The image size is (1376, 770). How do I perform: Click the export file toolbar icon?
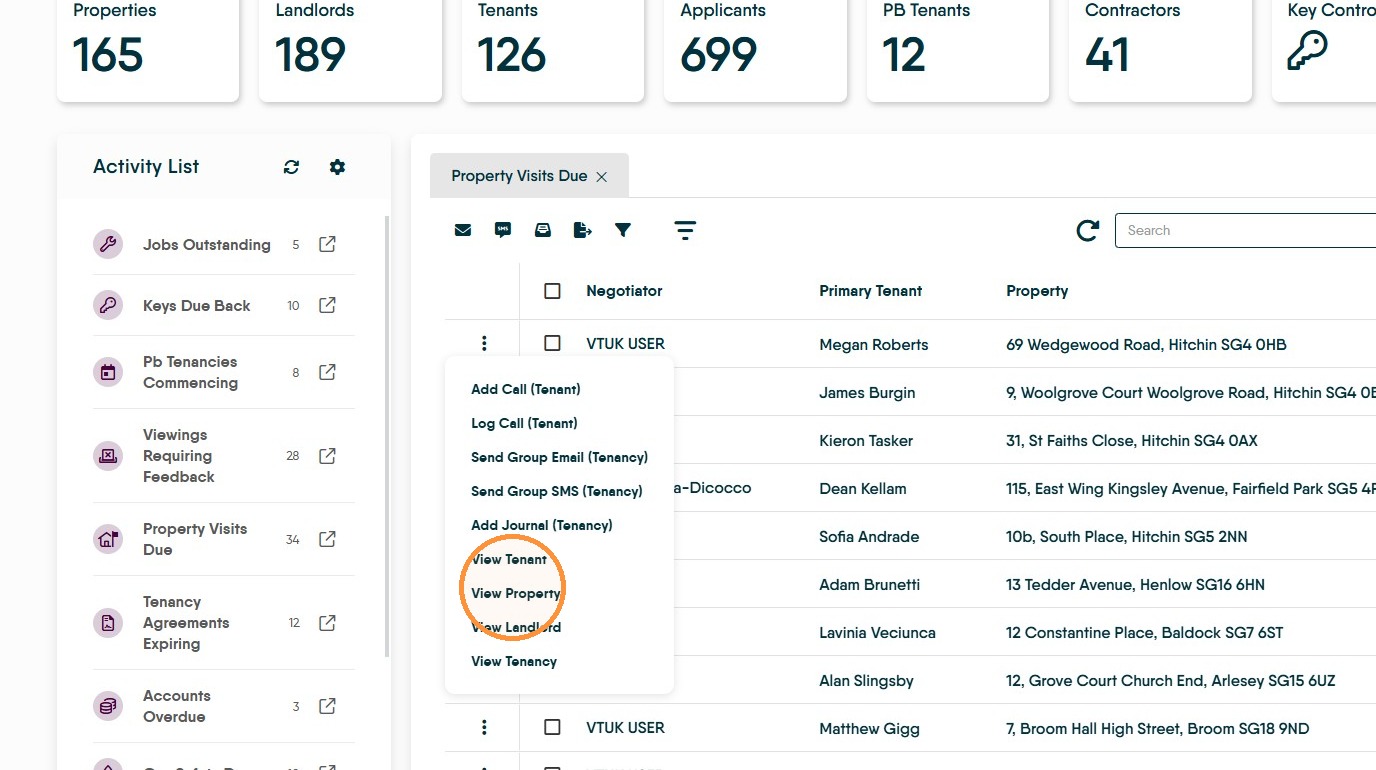[583, 230]
